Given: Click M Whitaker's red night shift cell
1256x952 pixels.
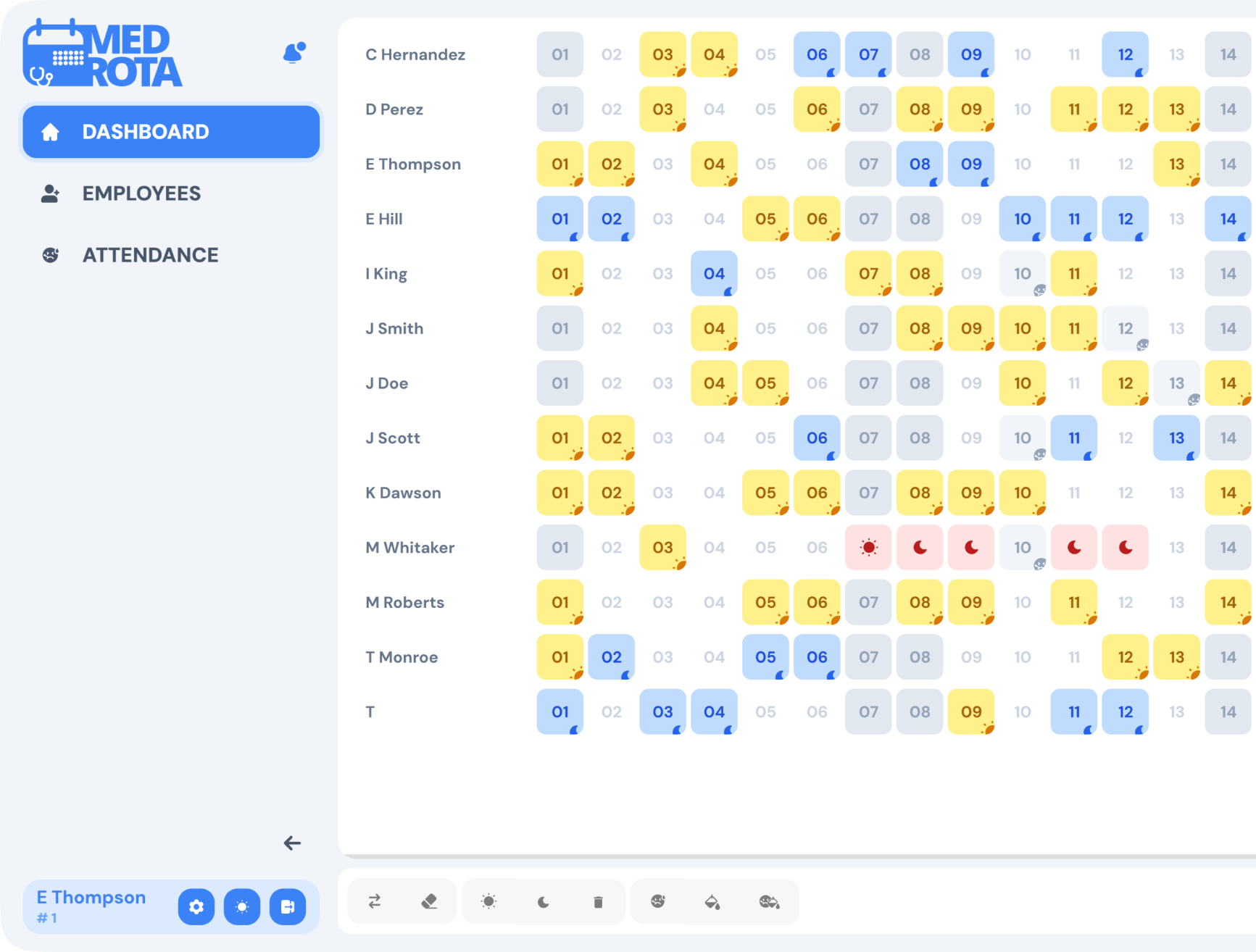Looking at the screenshot, I should (920, 548).
